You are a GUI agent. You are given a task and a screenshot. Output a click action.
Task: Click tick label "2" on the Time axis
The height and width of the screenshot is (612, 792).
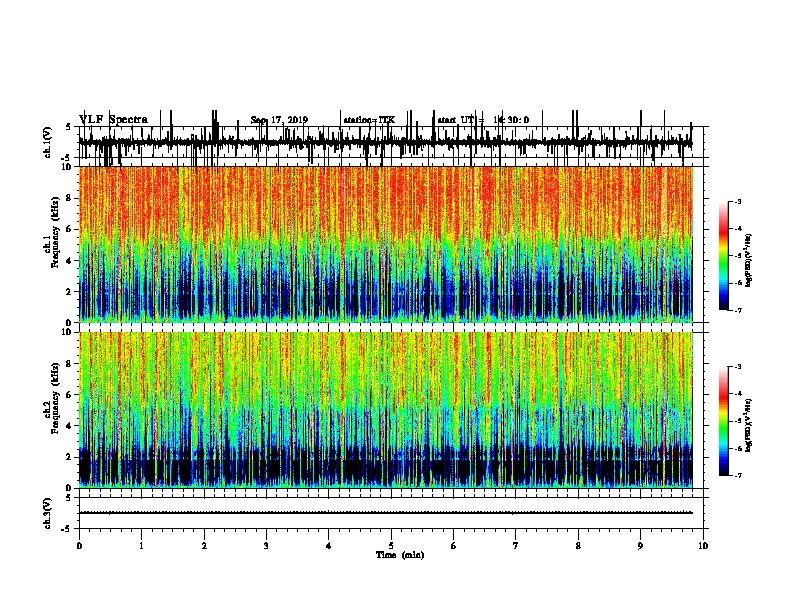(204, 546)
